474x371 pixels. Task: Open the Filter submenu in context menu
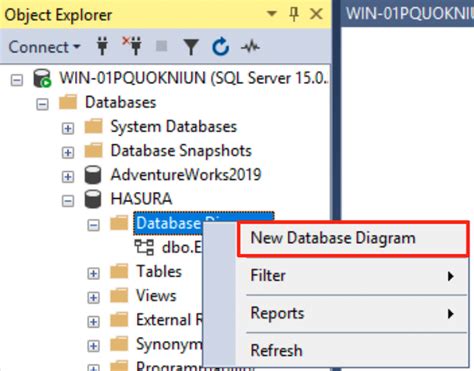352,276
